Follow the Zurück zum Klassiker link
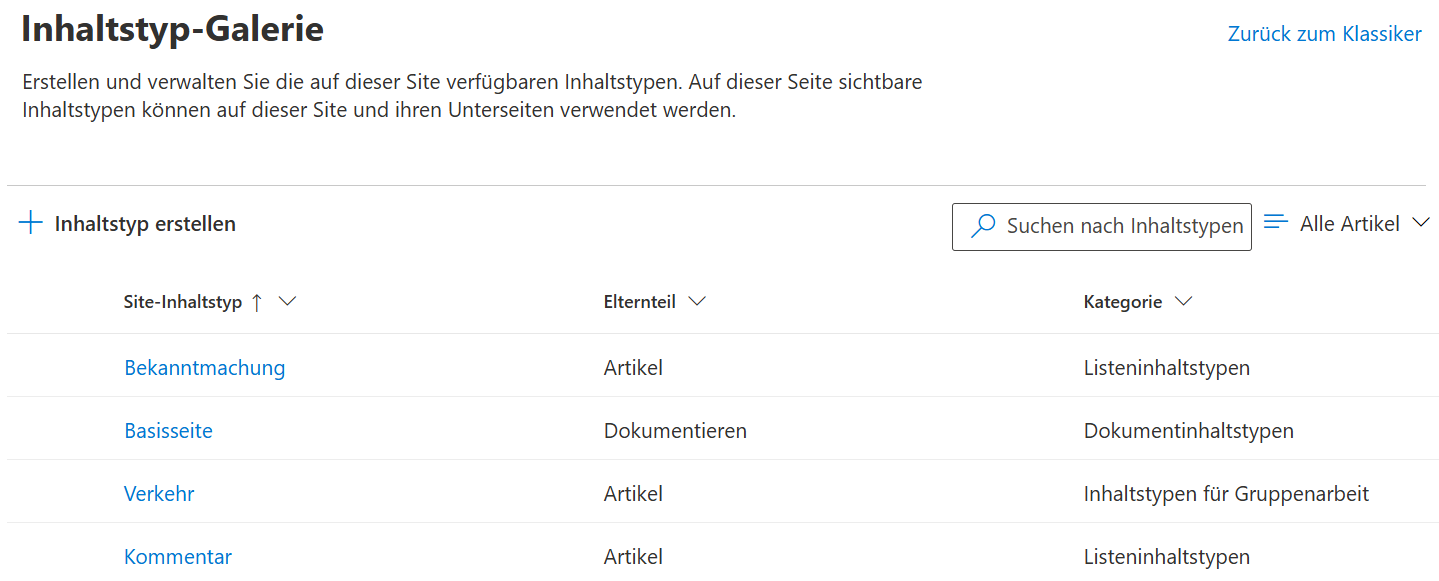The image size is (1439, 581). [1324, 34]
